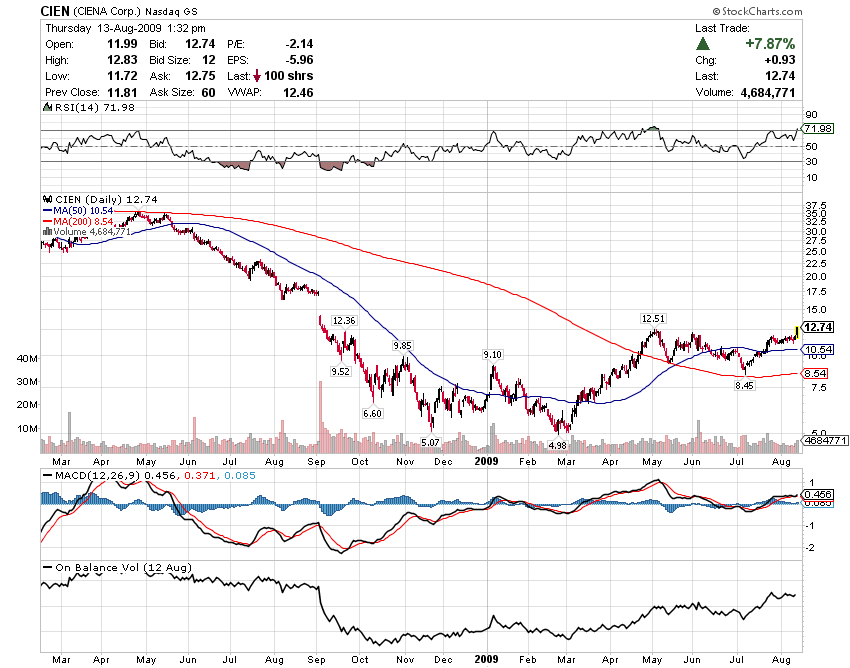Click the 90 level on the RSI axis

[x=811, y=114]
